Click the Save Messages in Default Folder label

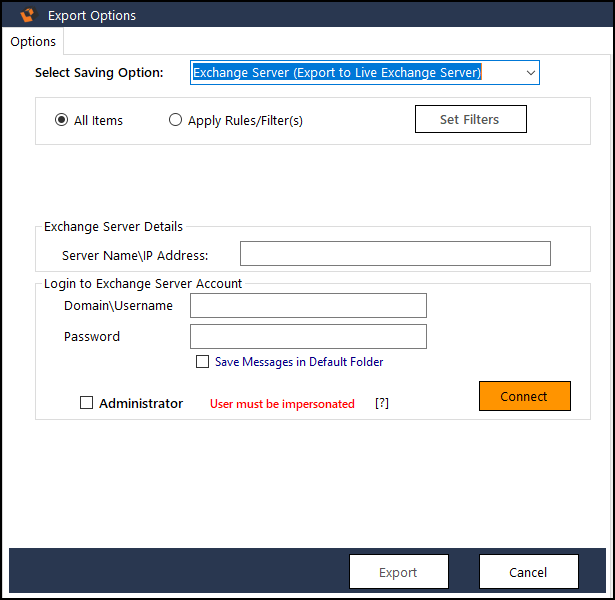coord(299,362)
